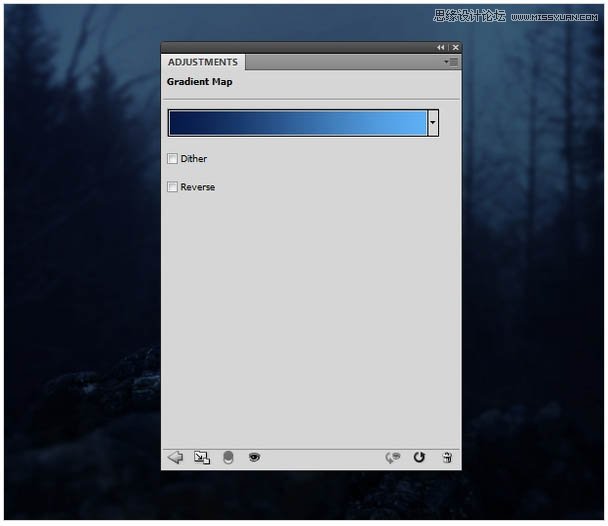Viewport: 608px width, 526px height.
Task: Open the Adjustments panel options menu
Action: (x=451, y=62)
